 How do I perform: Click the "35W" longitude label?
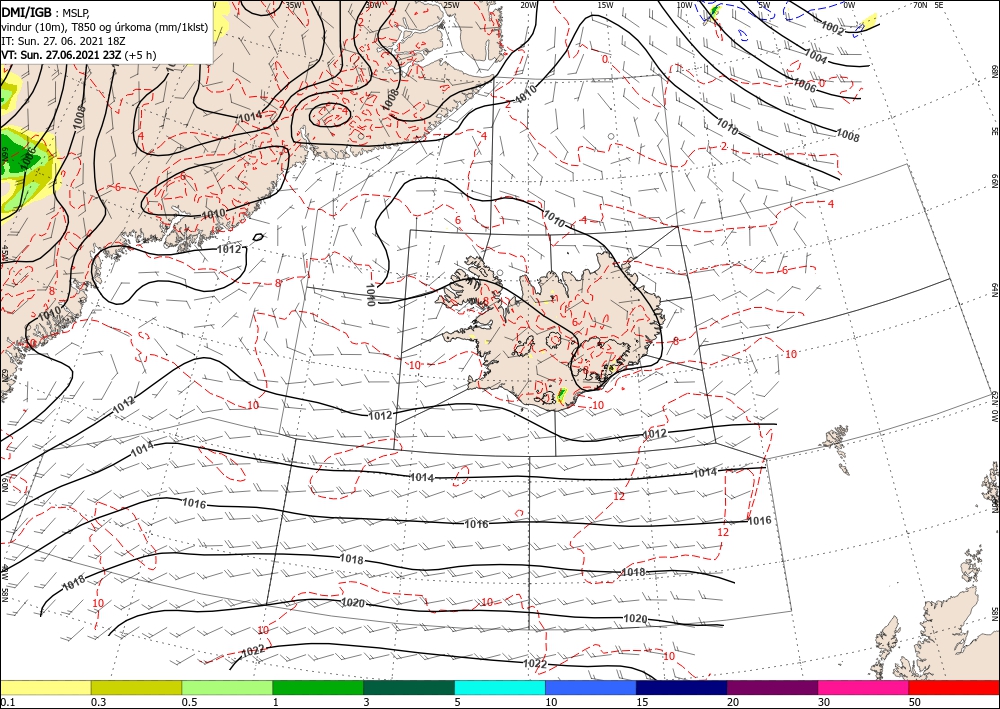(x=293, y=5)
